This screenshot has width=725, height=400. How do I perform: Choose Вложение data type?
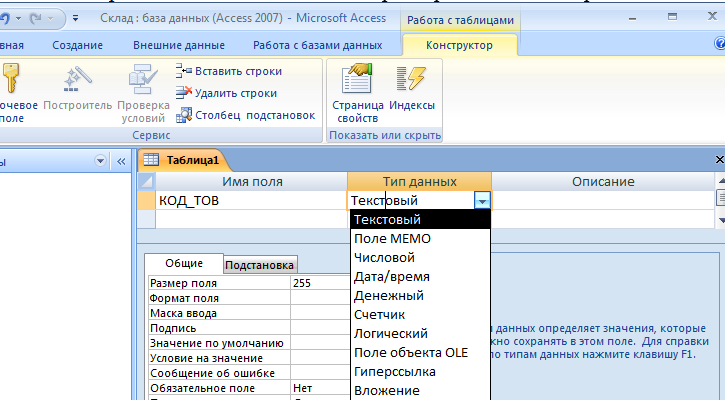point(420,390)
